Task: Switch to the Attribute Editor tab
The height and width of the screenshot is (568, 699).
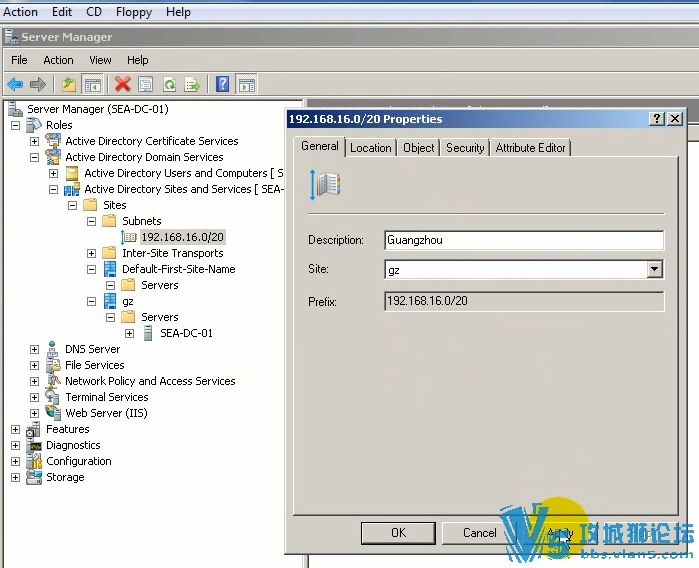Action: (530, 148)
